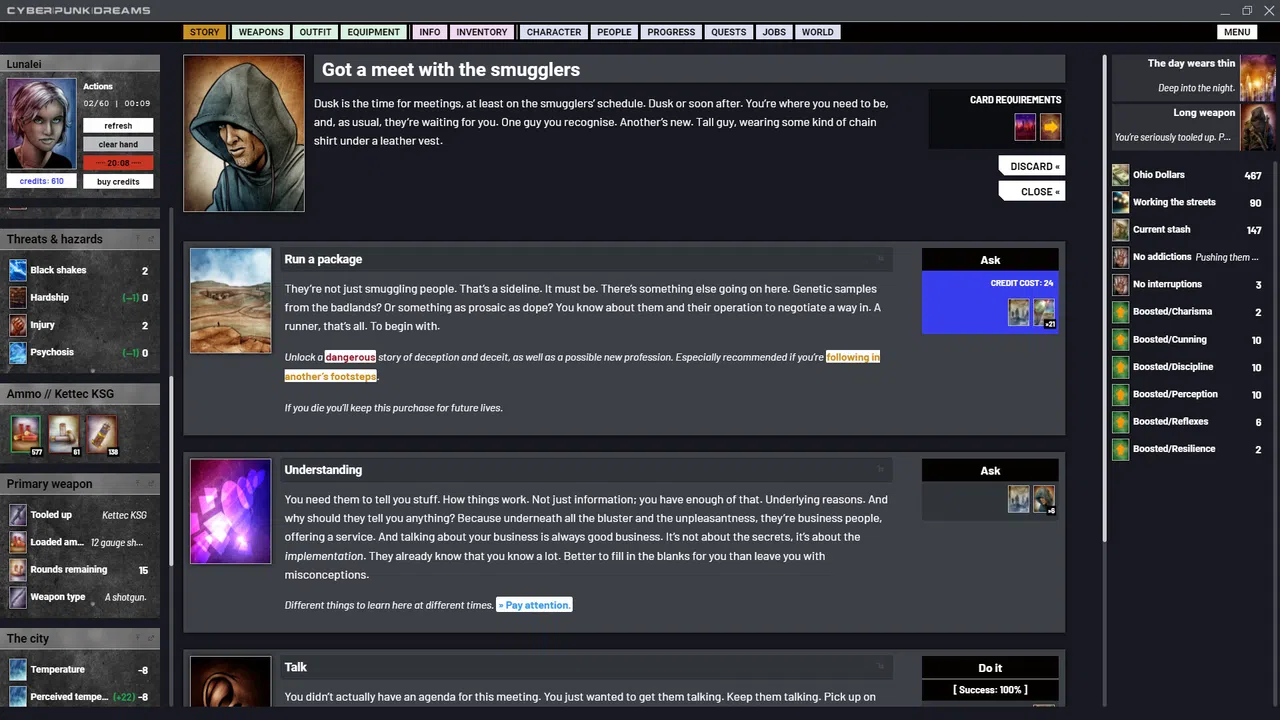Click the Boosted/Cunning arrow icon
The height and width of the screenshot is (720, 1280).
(x=1121, y=340)
